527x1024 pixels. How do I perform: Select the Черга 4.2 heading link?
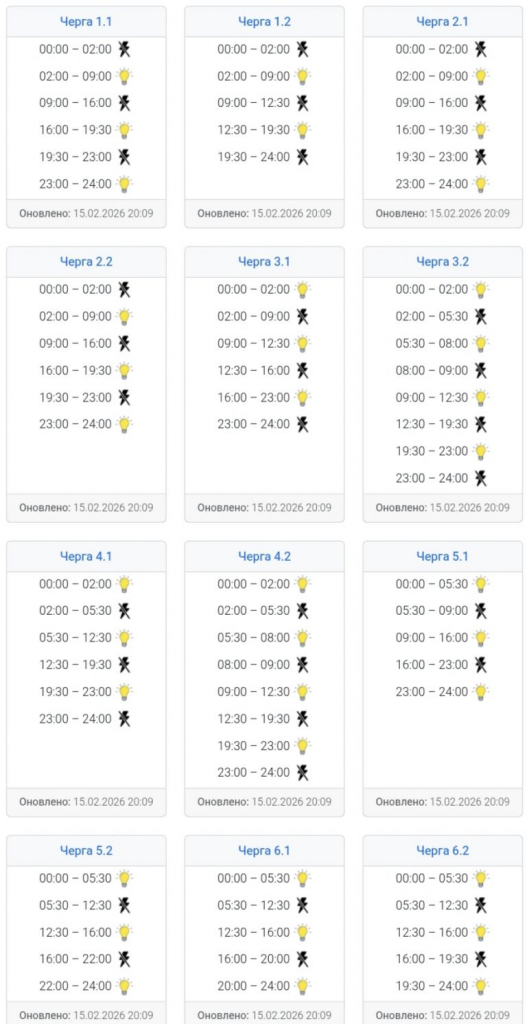tap(264, 556)
